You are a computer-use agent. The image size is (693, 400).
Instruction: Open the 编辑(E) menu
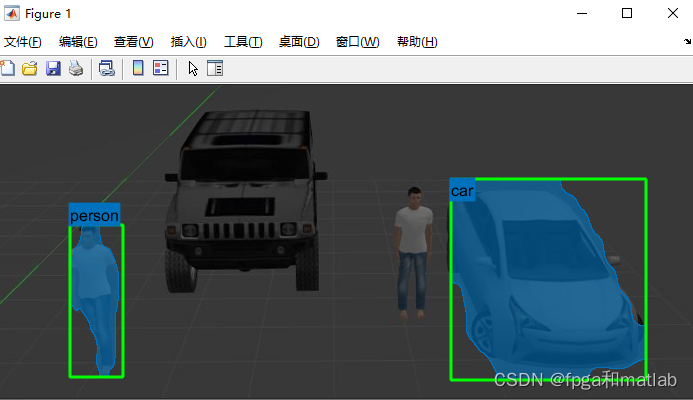click(78, 42)
